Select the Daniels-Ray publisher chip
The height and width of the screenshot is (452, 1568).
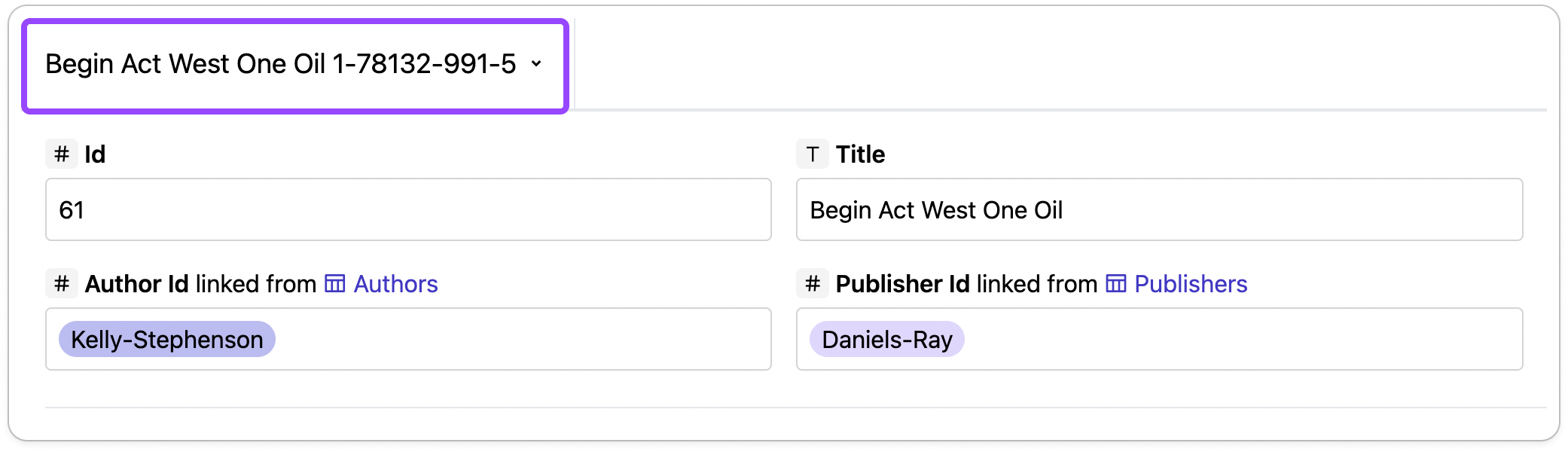887,340
